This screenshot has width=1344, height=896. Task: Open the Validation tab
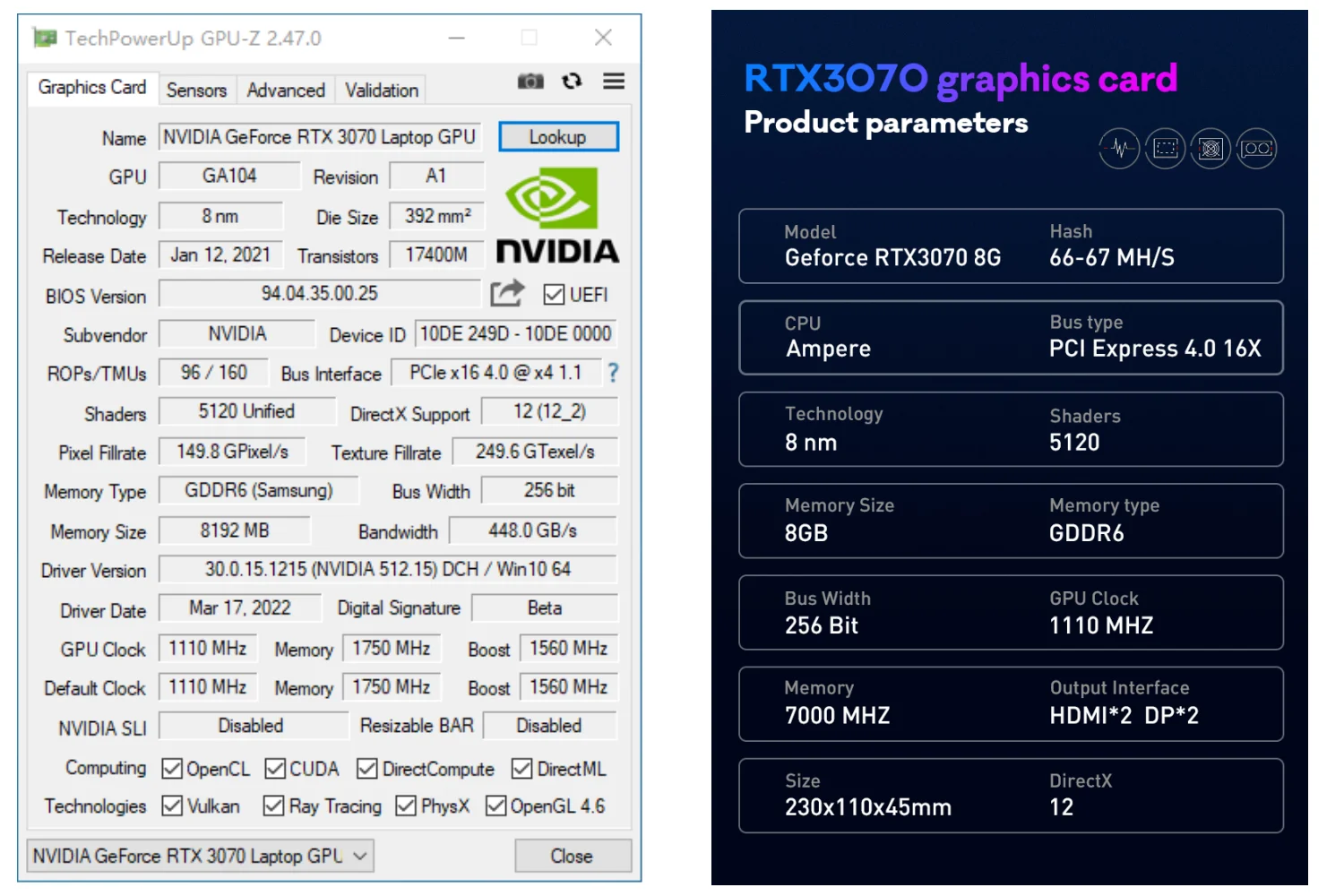382,90
